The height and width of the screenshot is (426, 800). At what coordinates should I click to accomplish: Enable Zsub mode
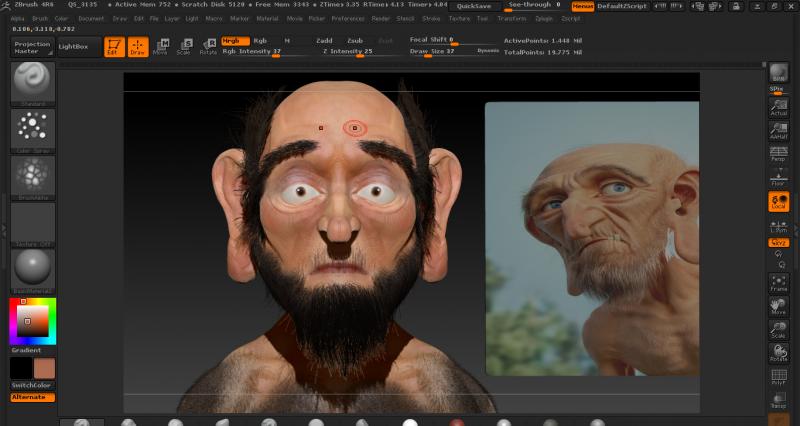coord(355,41)
